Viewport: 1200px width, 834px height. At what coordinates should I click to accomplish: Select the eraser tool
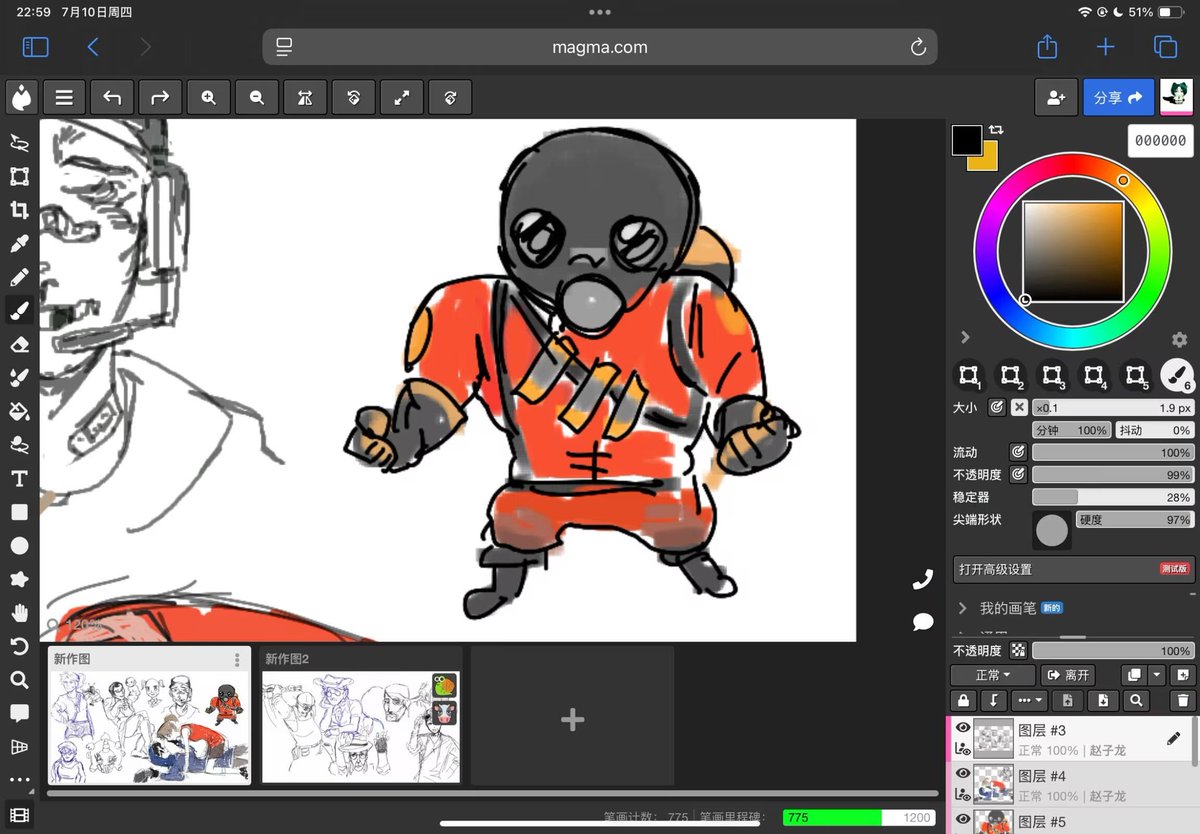(x=19, y=344)
